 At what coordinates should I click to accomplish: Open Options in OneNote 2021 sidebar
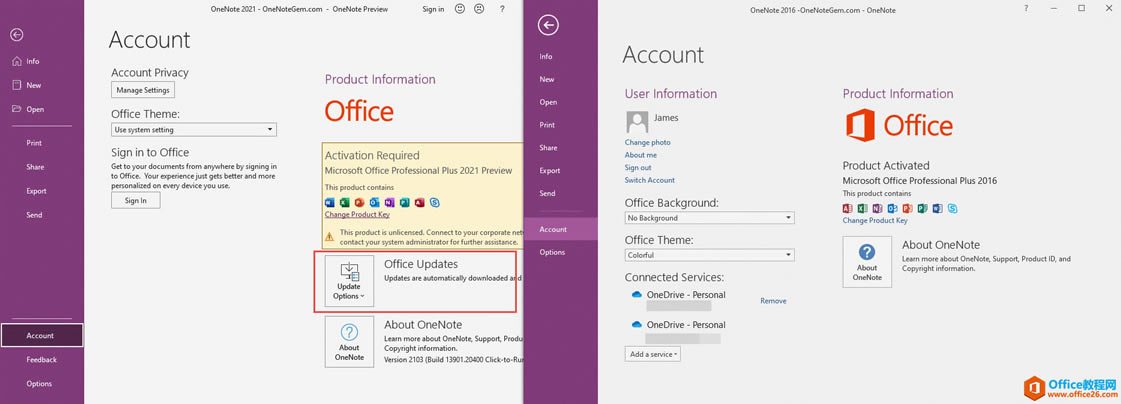(39, 383)
